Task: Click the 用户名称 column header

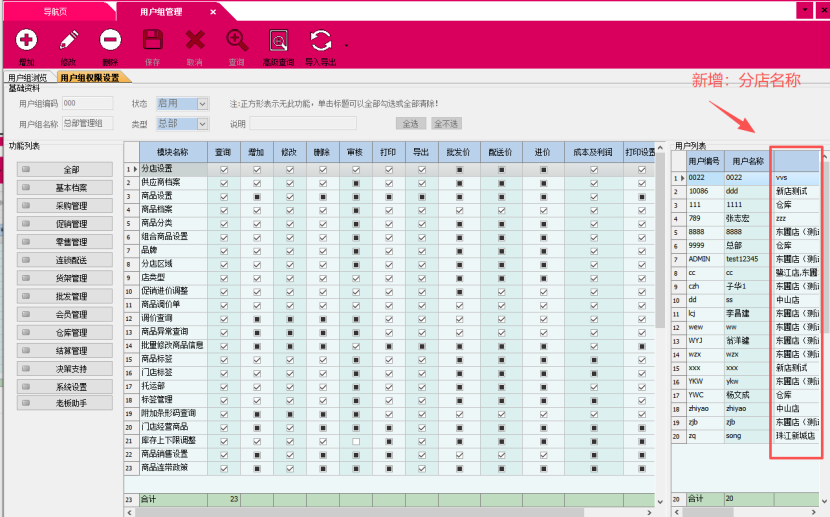Action: tap(748, 161)
